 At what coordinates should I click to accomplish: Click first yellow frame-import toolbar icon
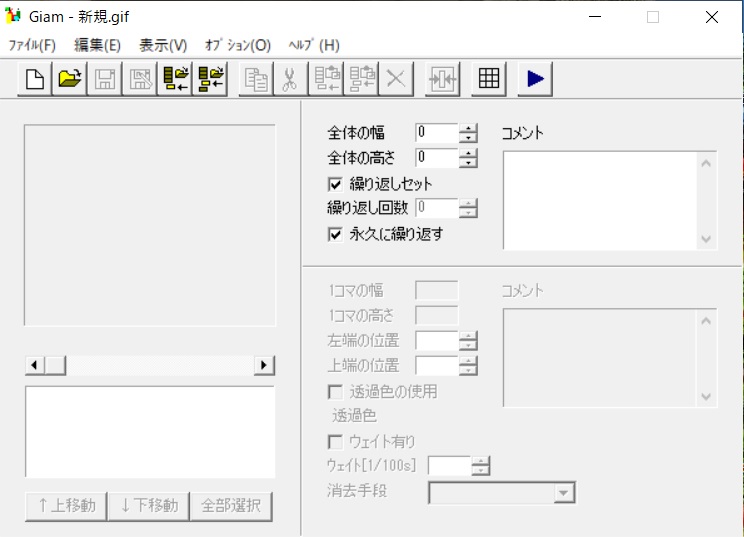point(175,79)
